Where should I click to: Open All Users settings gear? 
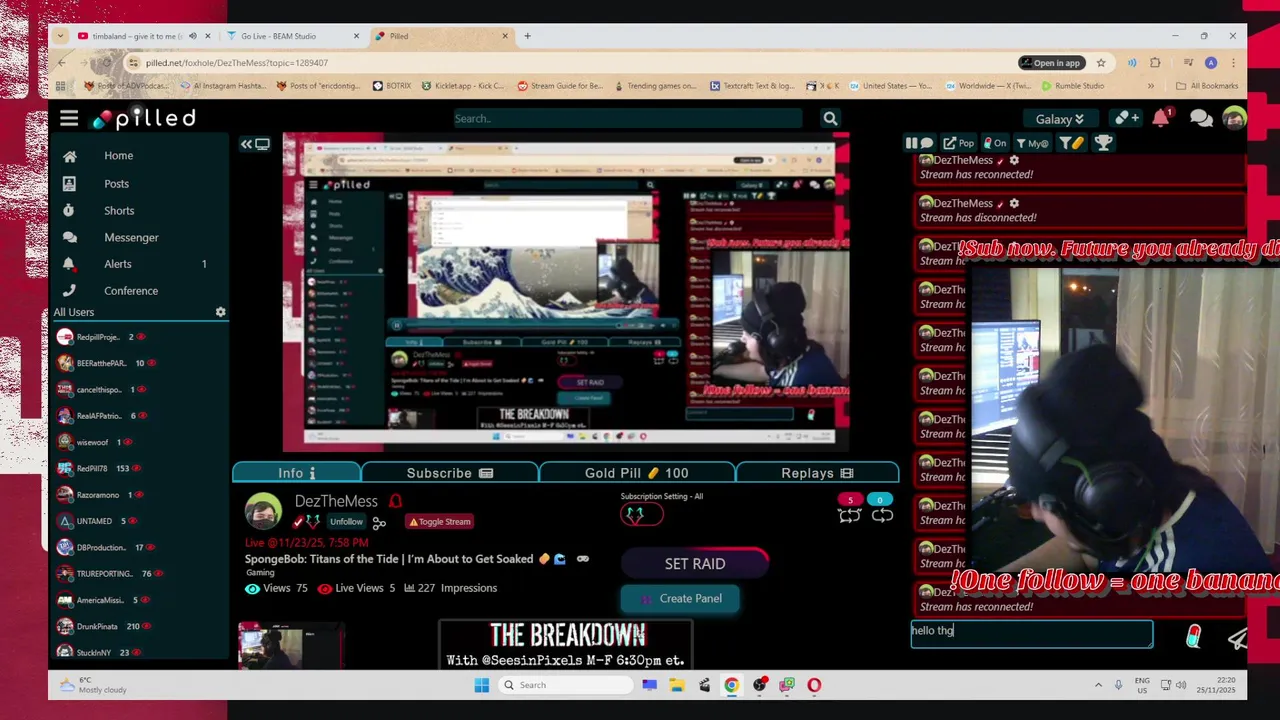[x=220, y=312]
